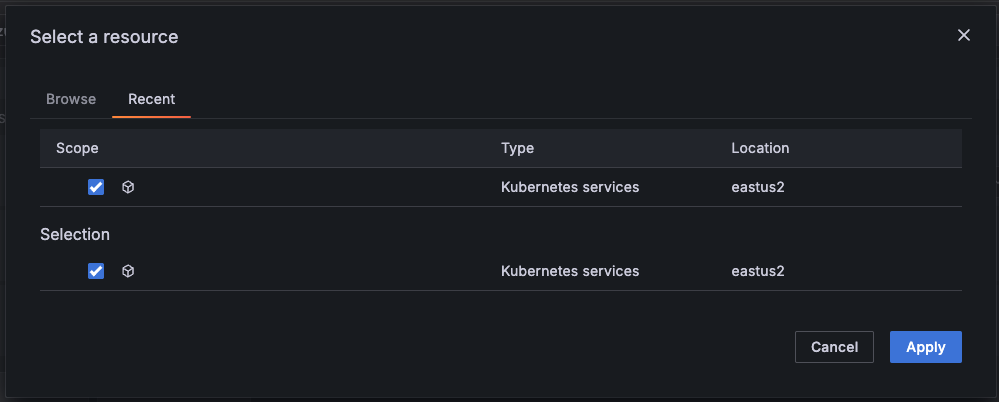Click the cube icon in the Selection row
This screenshot has height=402, width=999.
pos(128,271)
